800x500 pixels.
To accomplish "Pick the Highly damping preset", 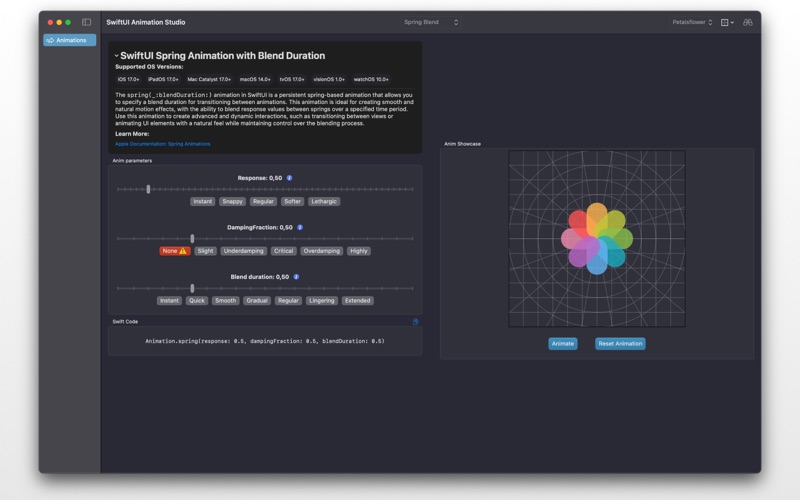I will pos(359,251).
